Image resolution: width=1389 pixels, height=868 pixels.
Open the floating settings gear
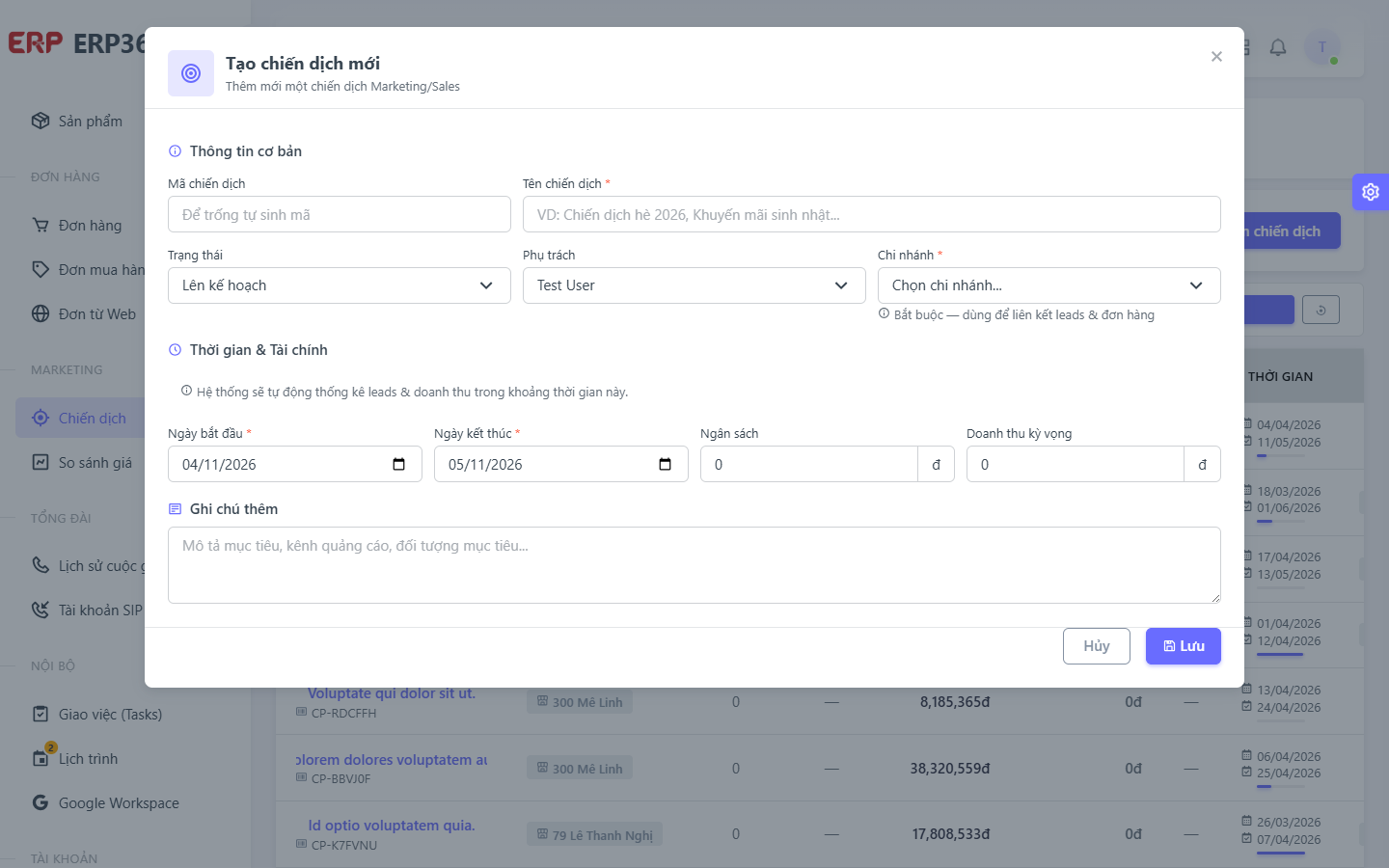click(x=1371, y=192)
